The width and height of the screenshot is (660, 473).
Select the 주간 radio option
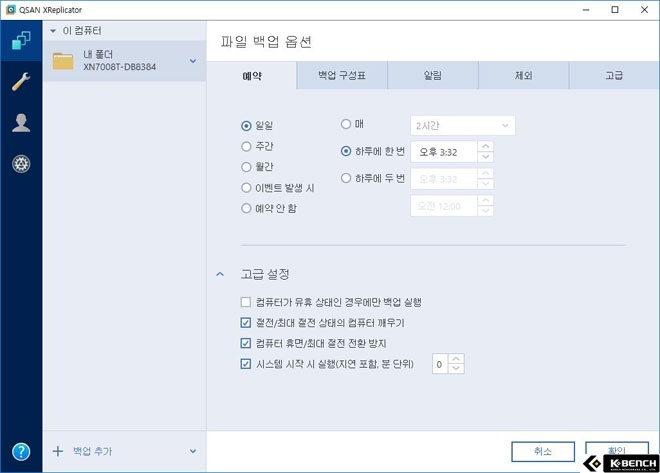pyautogui.click(x=246, y=146)
